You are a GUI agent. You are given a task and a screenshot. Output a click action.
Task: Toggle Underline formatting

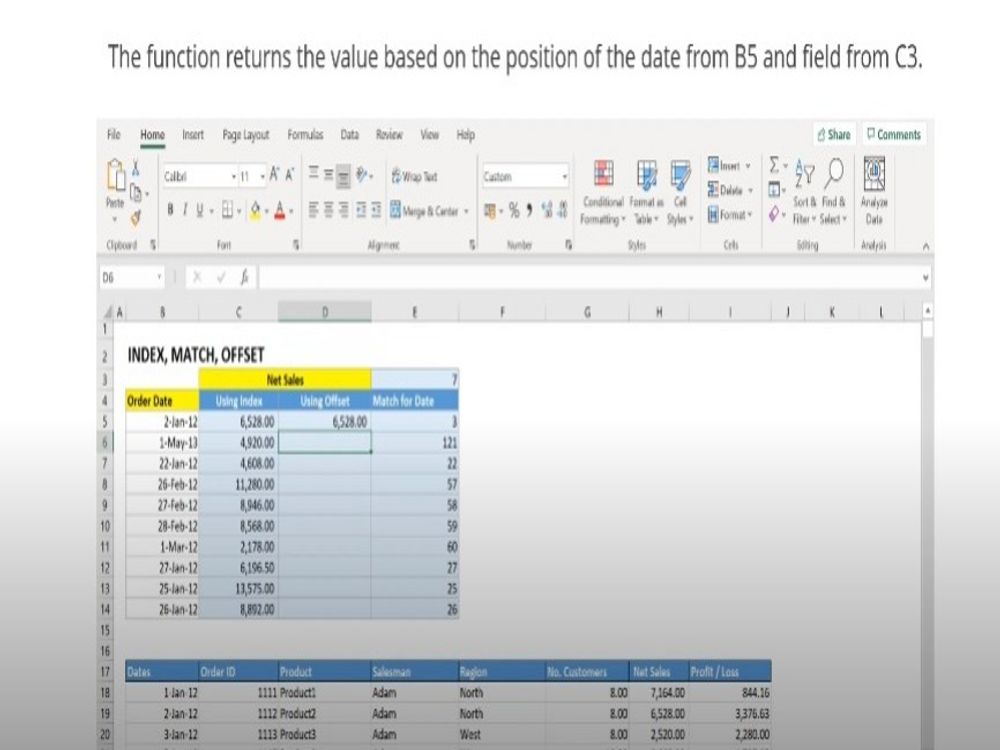200,210
